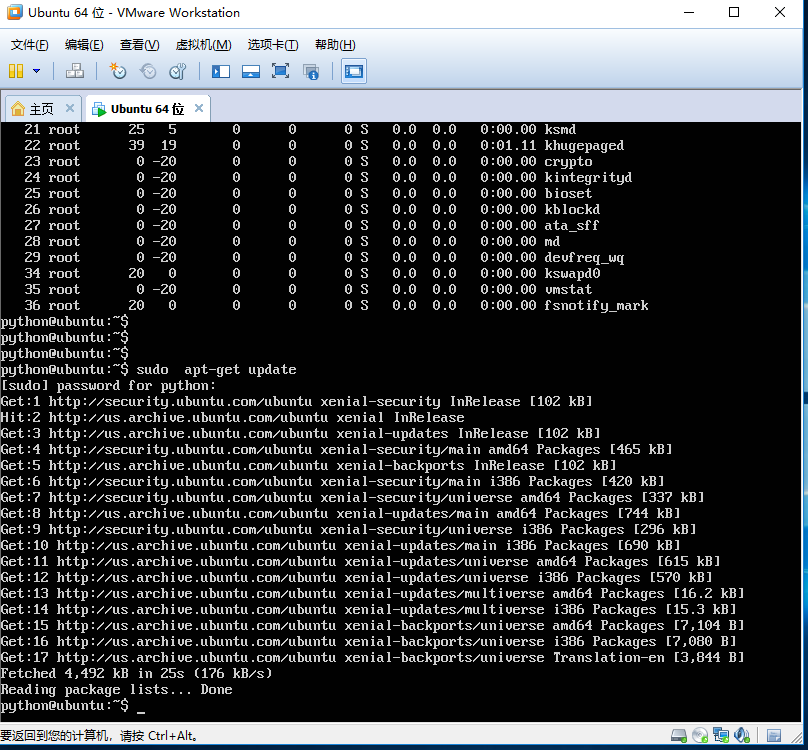Maximize the VMware Workstation window
Viewport: 808px width, 750px height.
click(734, 12)
